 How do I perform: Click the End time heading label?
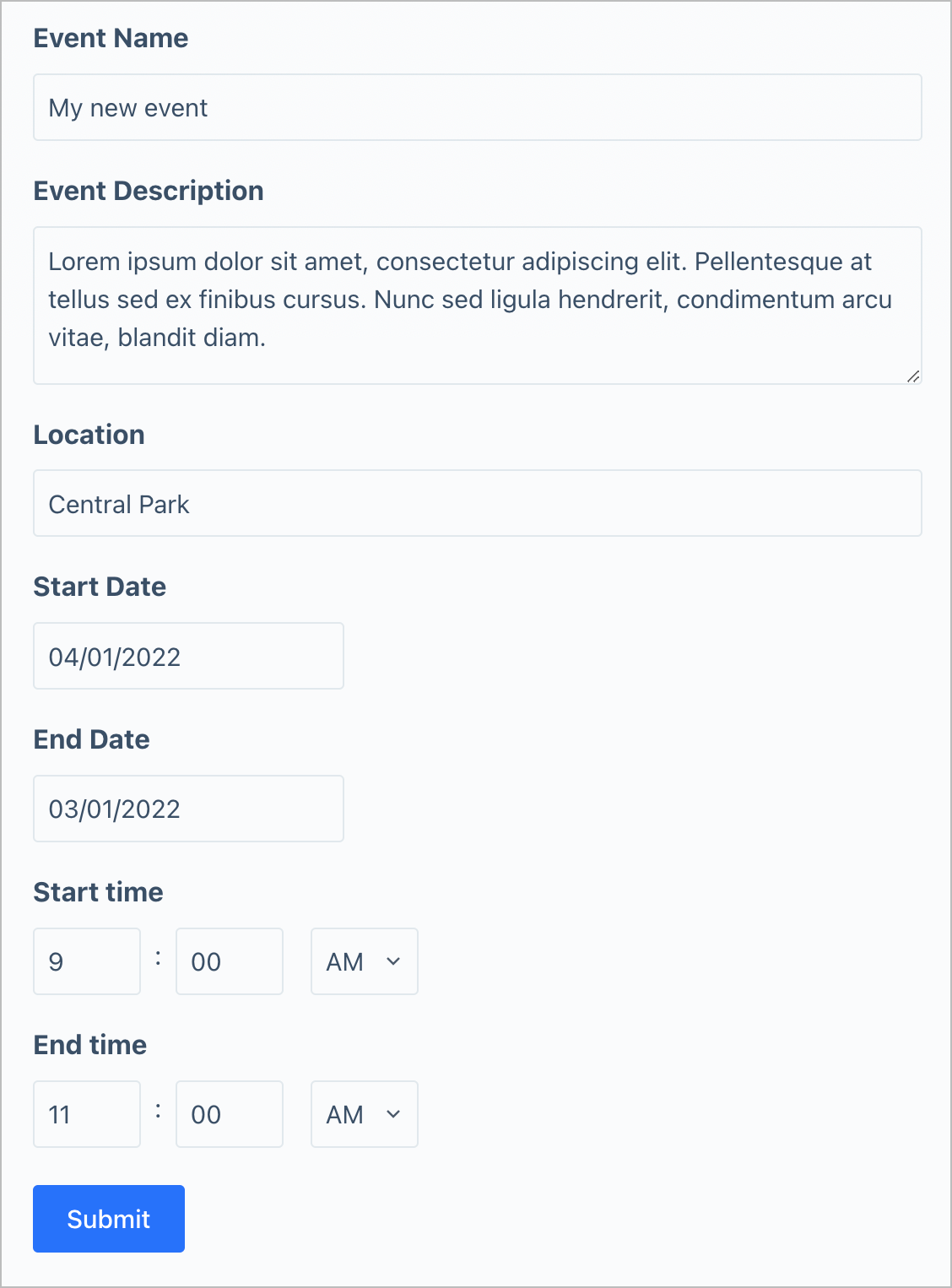click(x=89, y=1045)
